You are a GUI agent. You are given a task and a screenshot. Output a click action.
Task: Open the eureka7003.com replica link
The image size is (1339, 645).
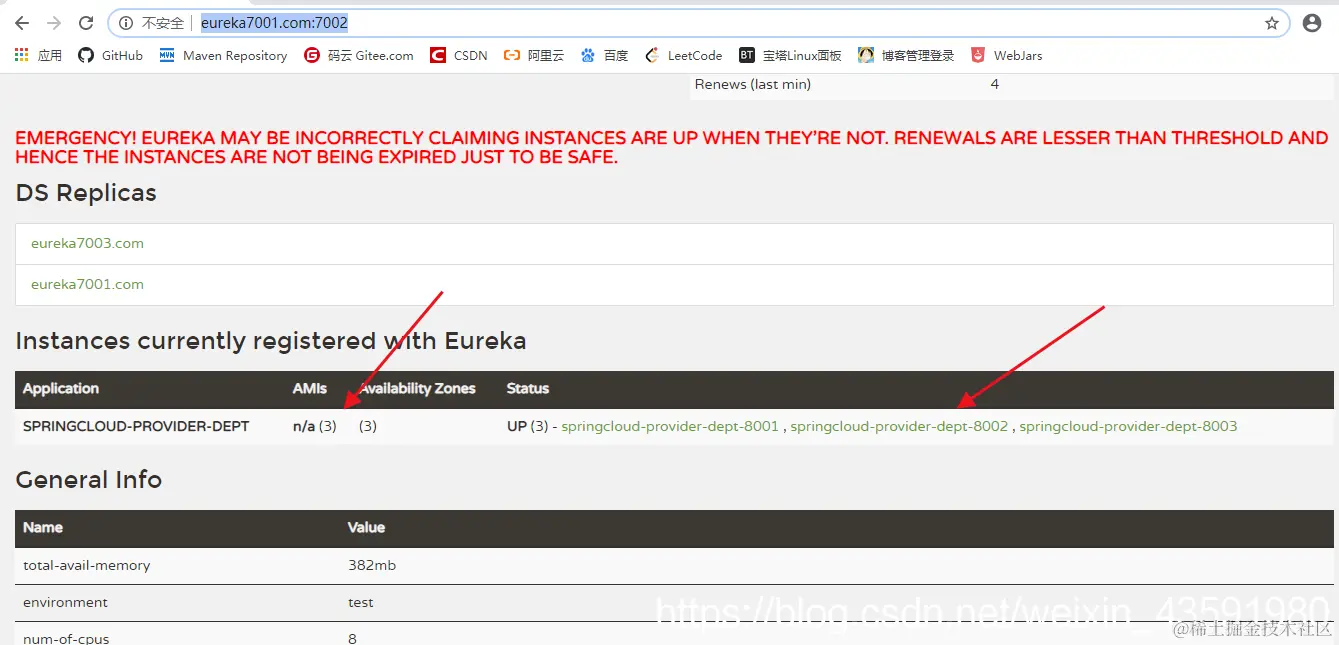tap(87, 243)
